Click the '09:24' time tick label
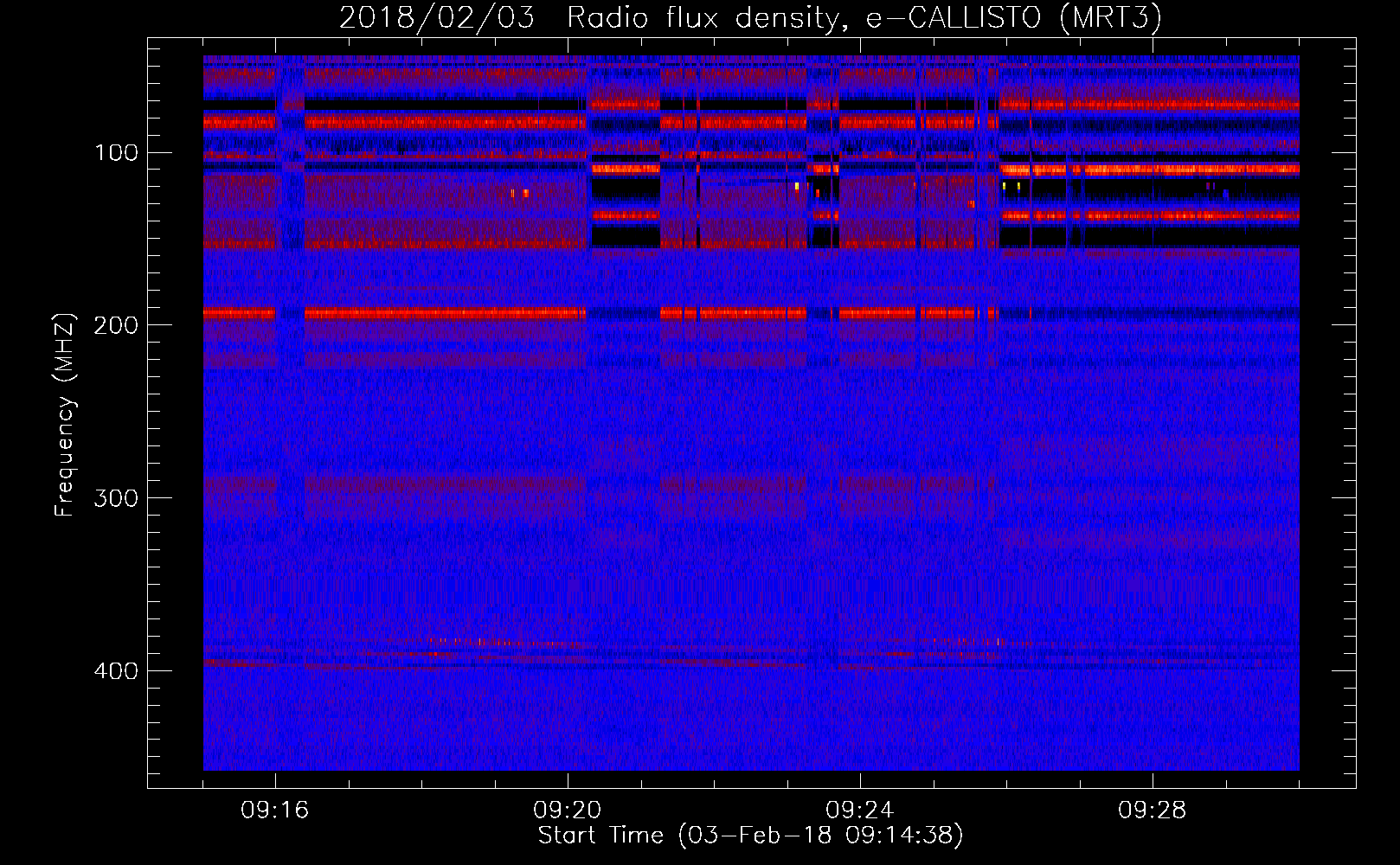This screenshot has width=1400, height=865. pyautogui.click(x=860, y=811)
